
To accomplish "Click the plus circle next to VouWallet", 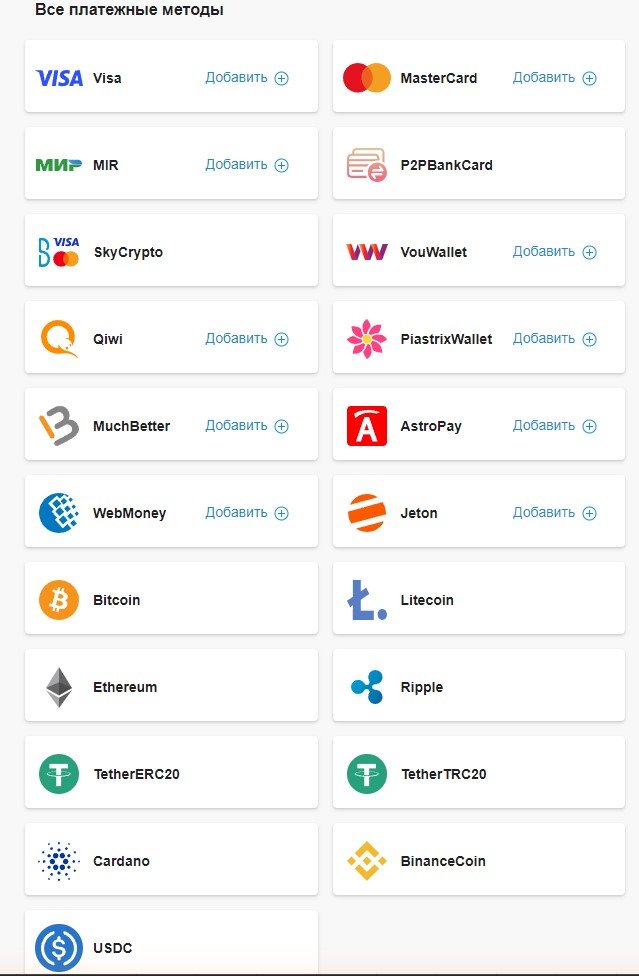I will pyautogui.click(x=589, y=252).
